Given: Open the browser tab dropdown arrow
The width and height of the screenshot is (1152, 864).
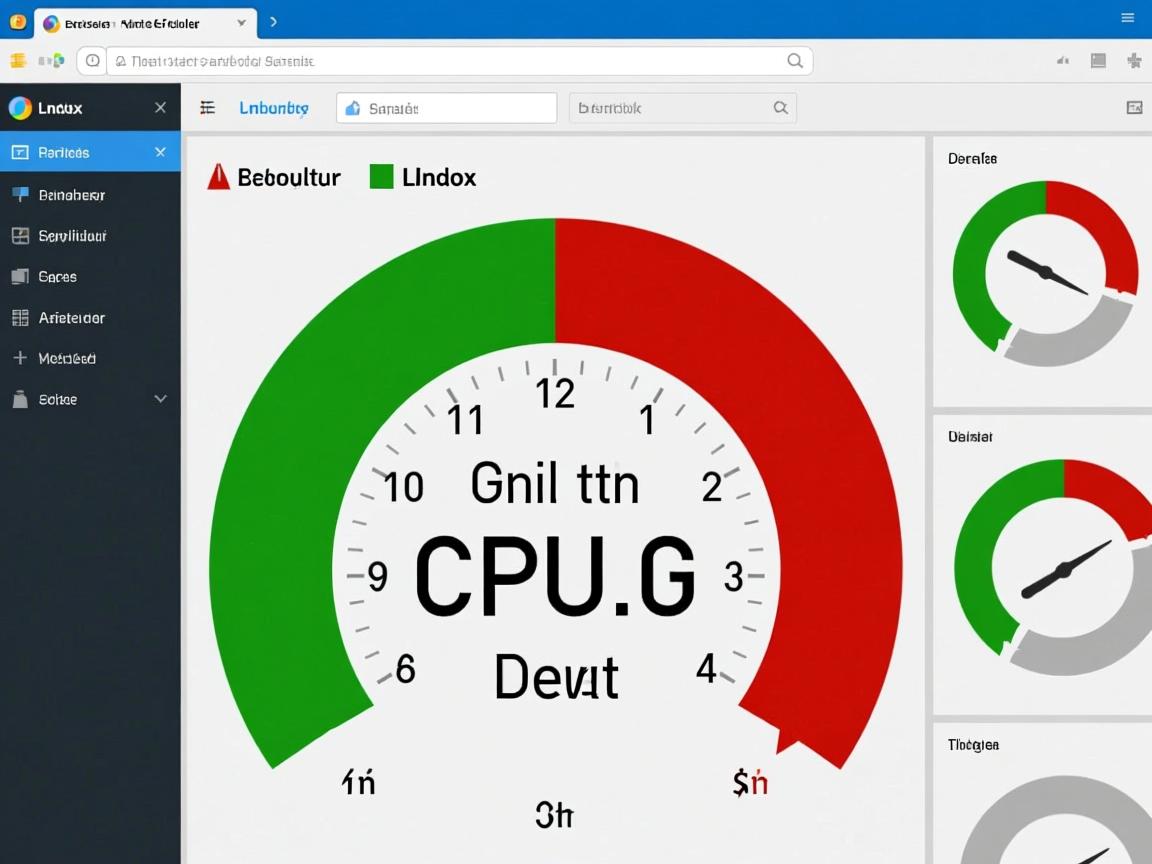Looking at the screenshot, I should (x=241, y=22).
